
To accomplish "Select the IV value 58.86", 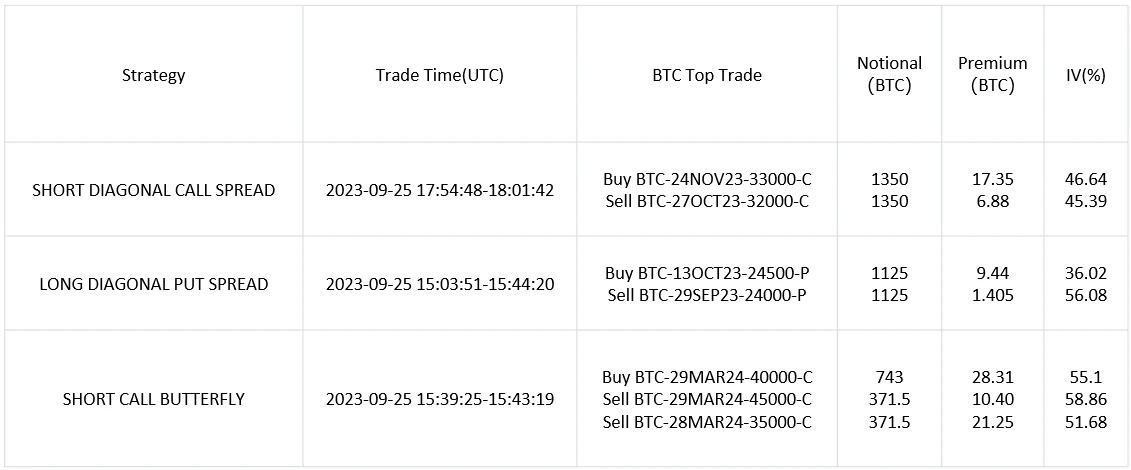I will (x=1087, y=399).
